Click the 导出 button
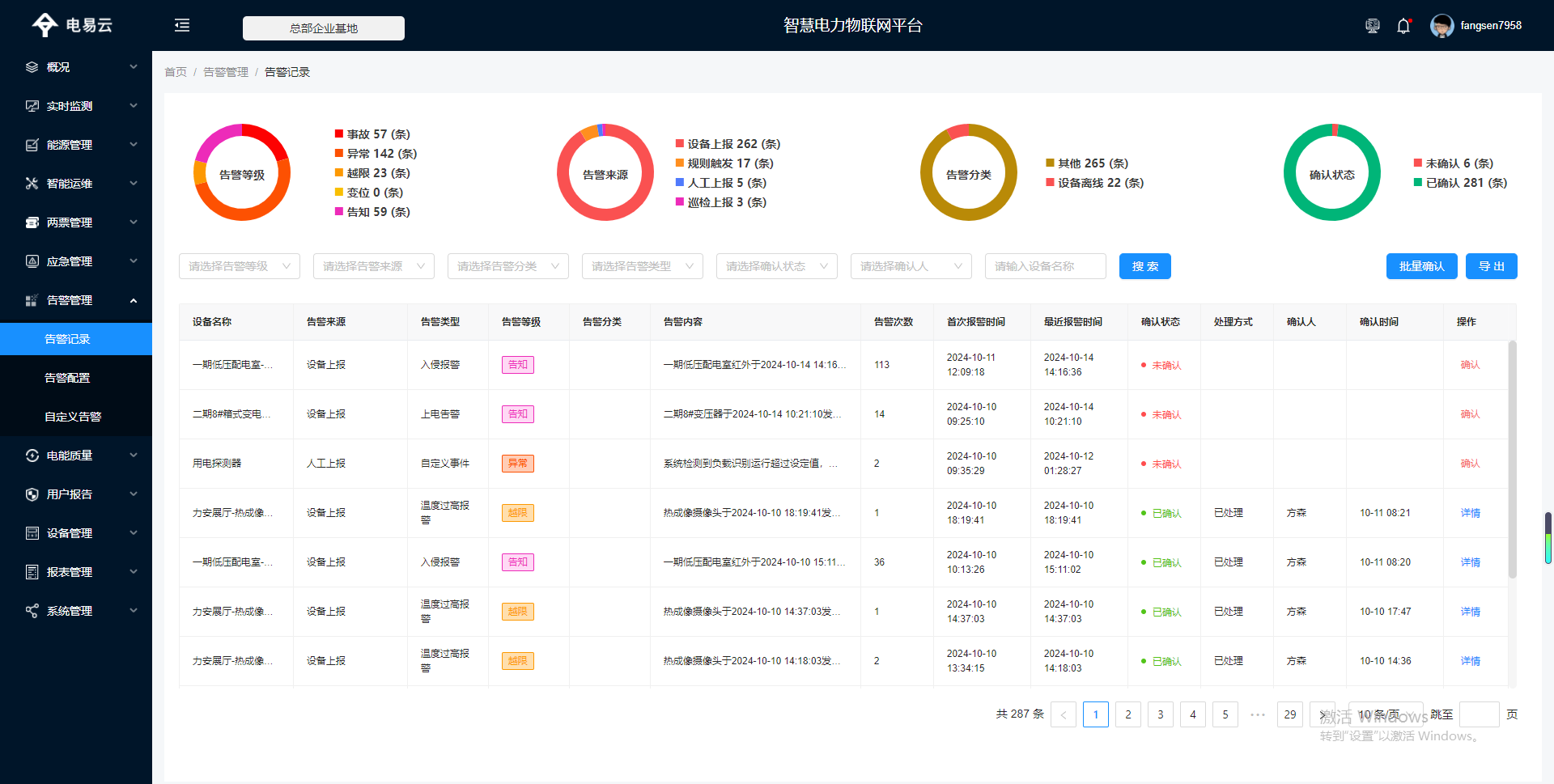This screenshot has height=784, width=1554. tap(1491, 266)
